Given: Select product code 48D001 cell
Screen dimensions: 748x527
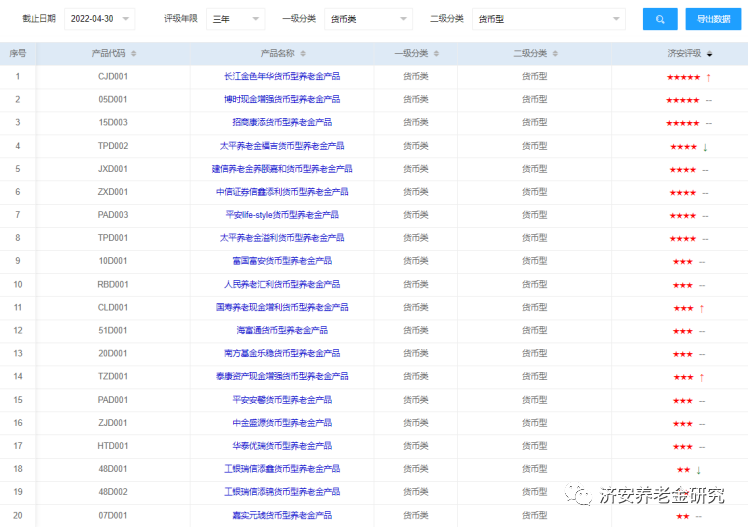Looking at the screenshot, I should [113, 469].
